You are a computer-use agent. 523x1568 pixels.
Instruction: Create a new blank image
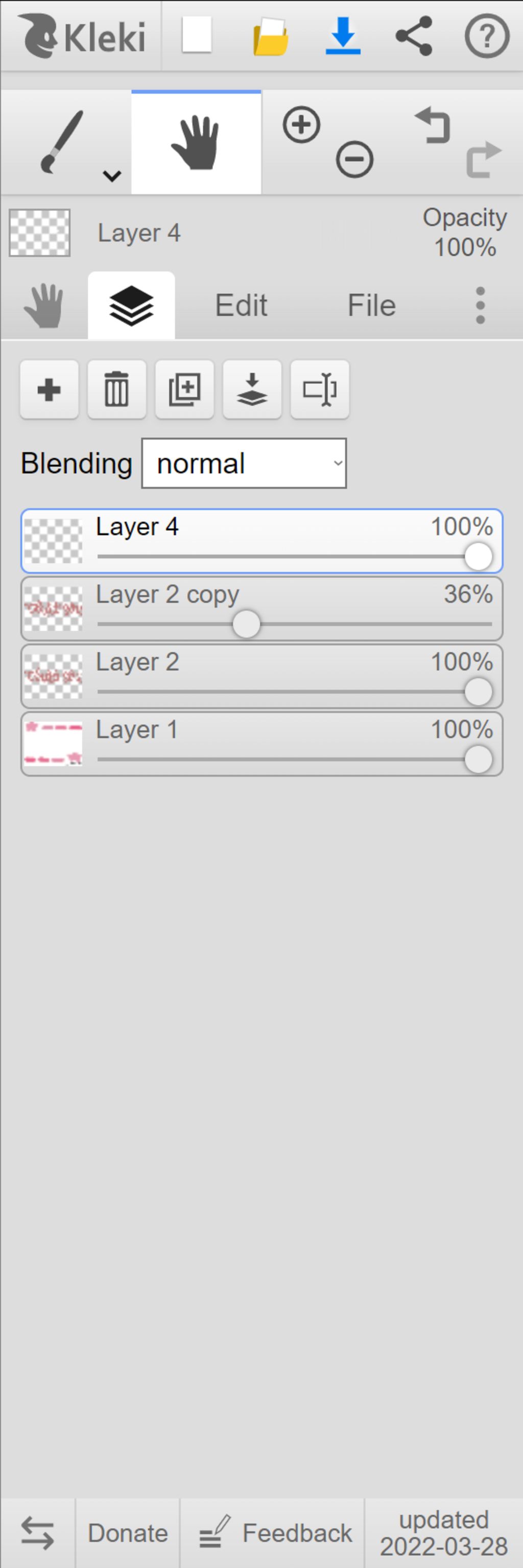(197, 35)
